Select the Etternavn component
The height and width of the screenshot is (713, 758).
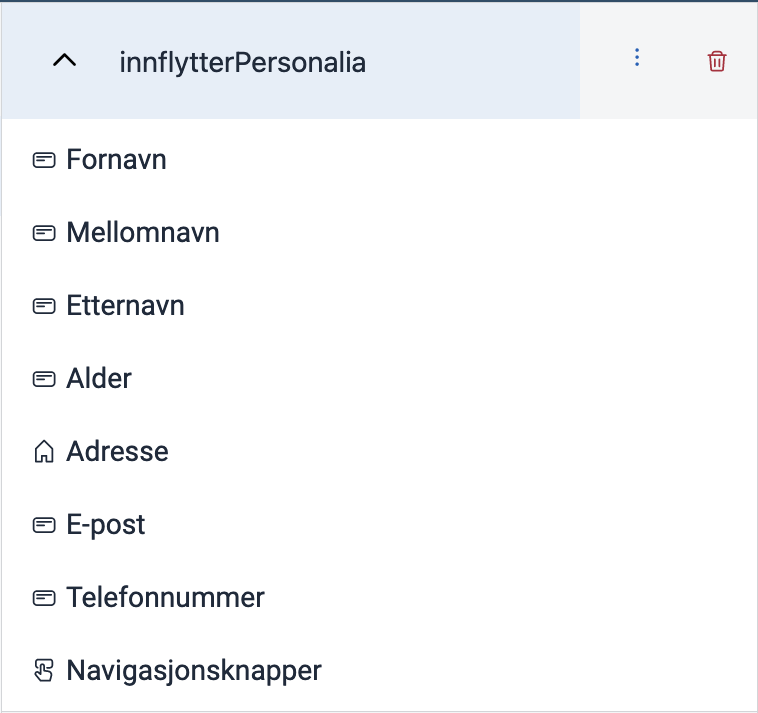[379, 306]
